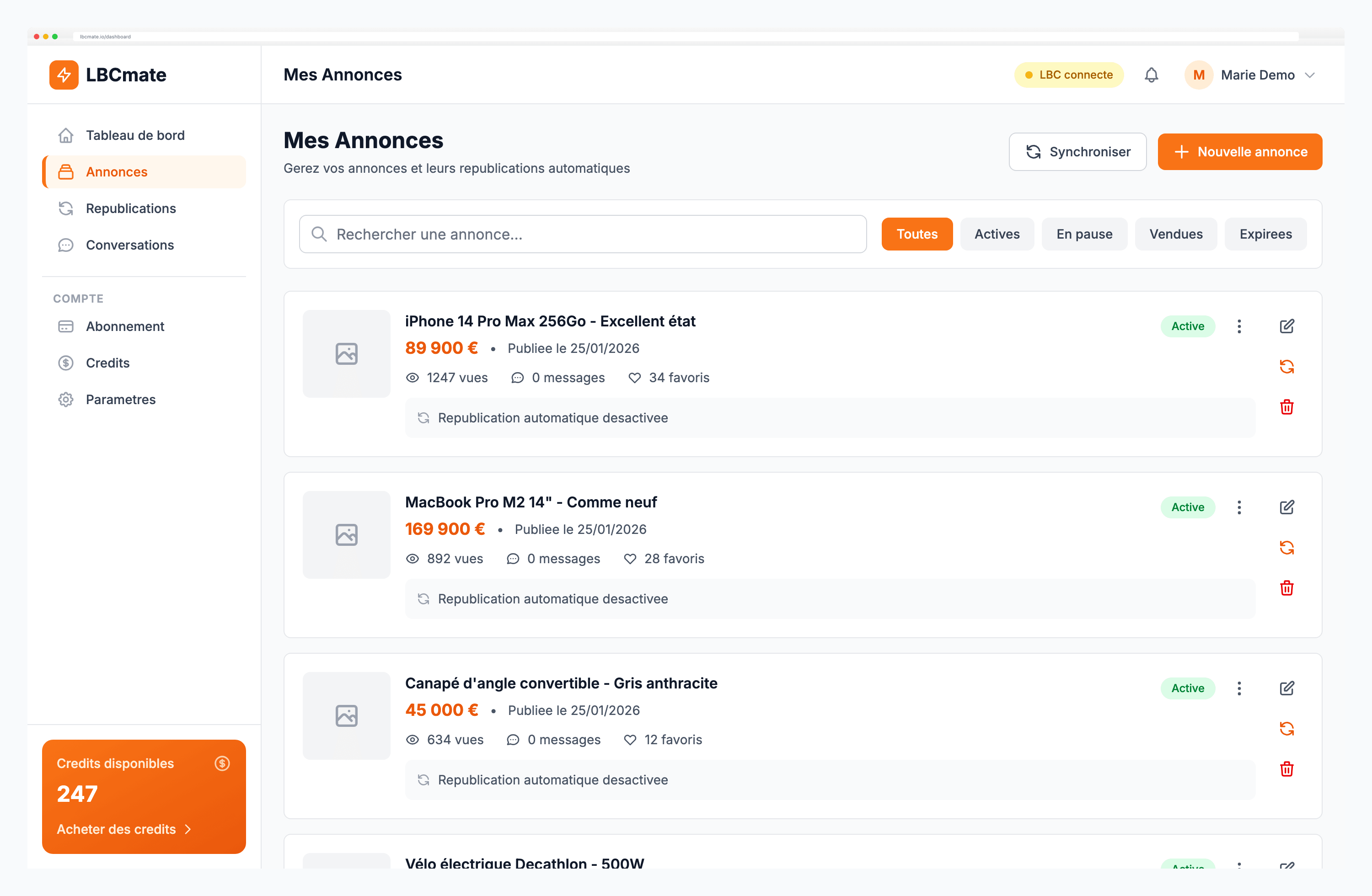Click the notification bell icon
Viewport: 1372px width, 896px height.
tap(1151, 75)
